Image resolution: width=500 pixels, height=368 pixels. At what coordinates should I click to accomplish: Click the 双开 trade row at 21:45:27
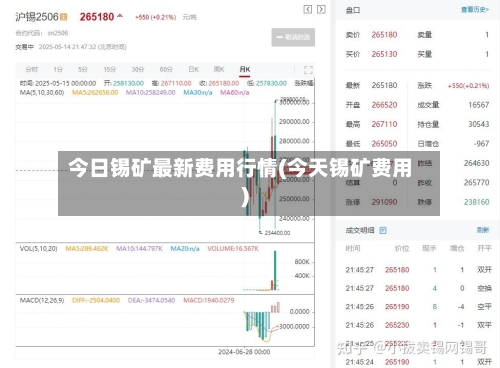[418, 270]
